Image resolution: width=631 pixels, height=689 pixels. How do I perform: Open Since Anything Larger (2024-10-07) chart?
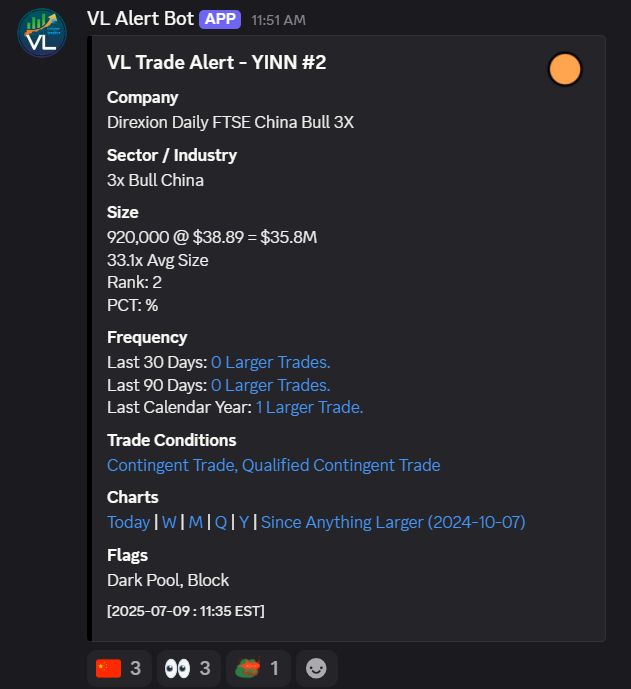[x=393, y=522]
